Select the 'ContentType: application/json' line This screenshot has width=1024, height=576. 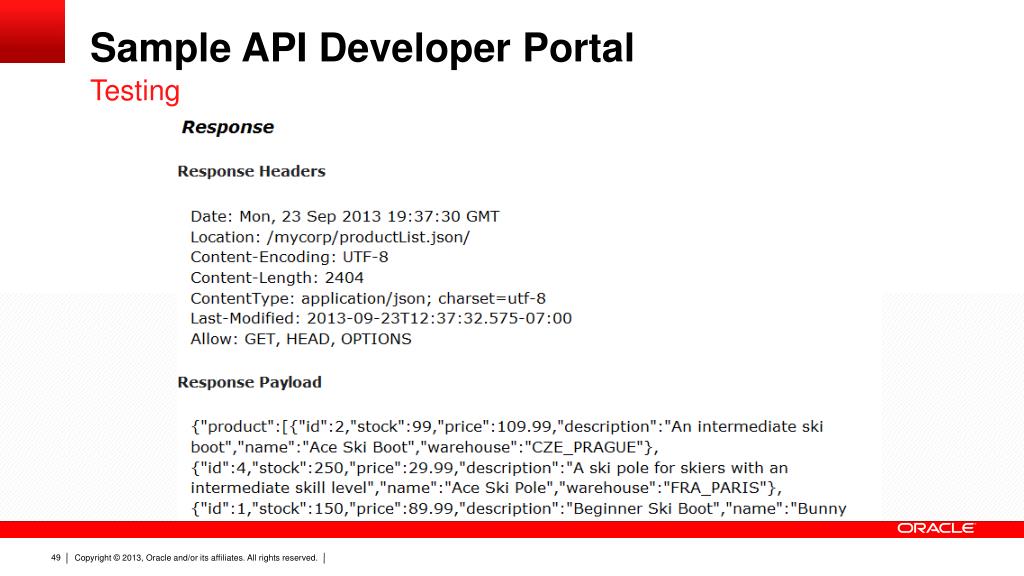368,298
